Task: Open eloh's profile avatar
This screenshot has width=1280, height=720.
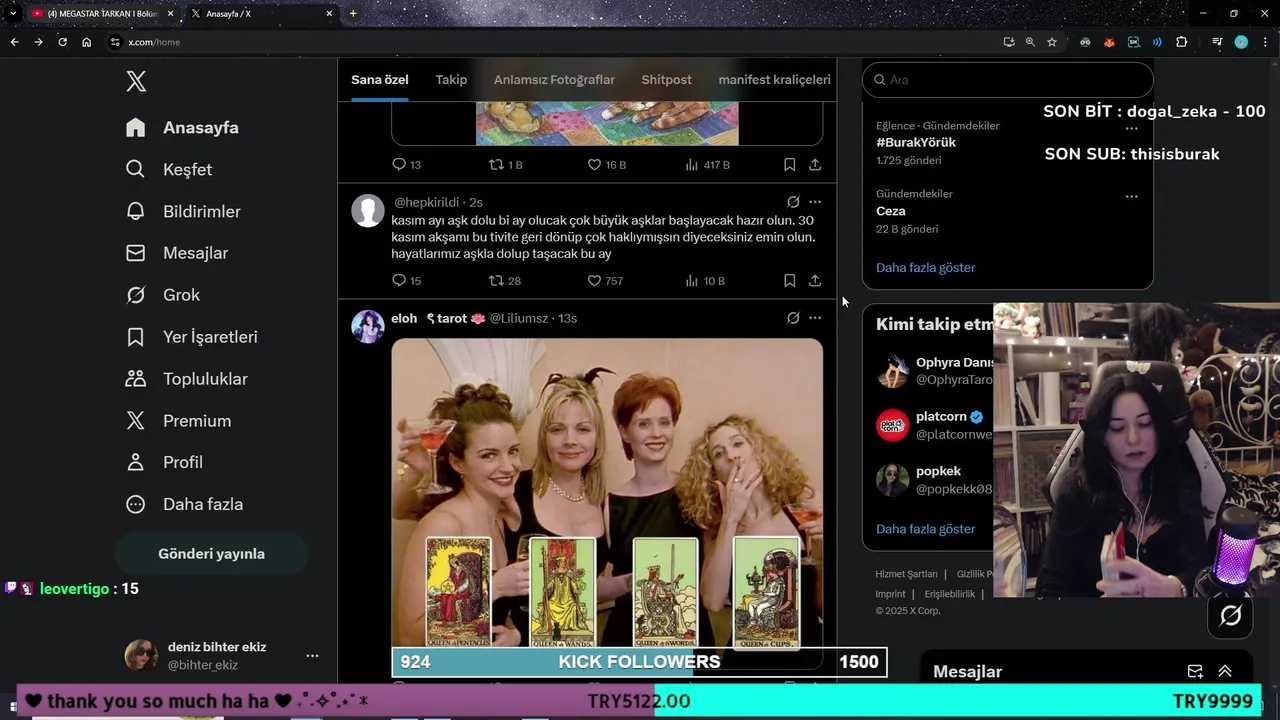Action: [x=368, y=327]
